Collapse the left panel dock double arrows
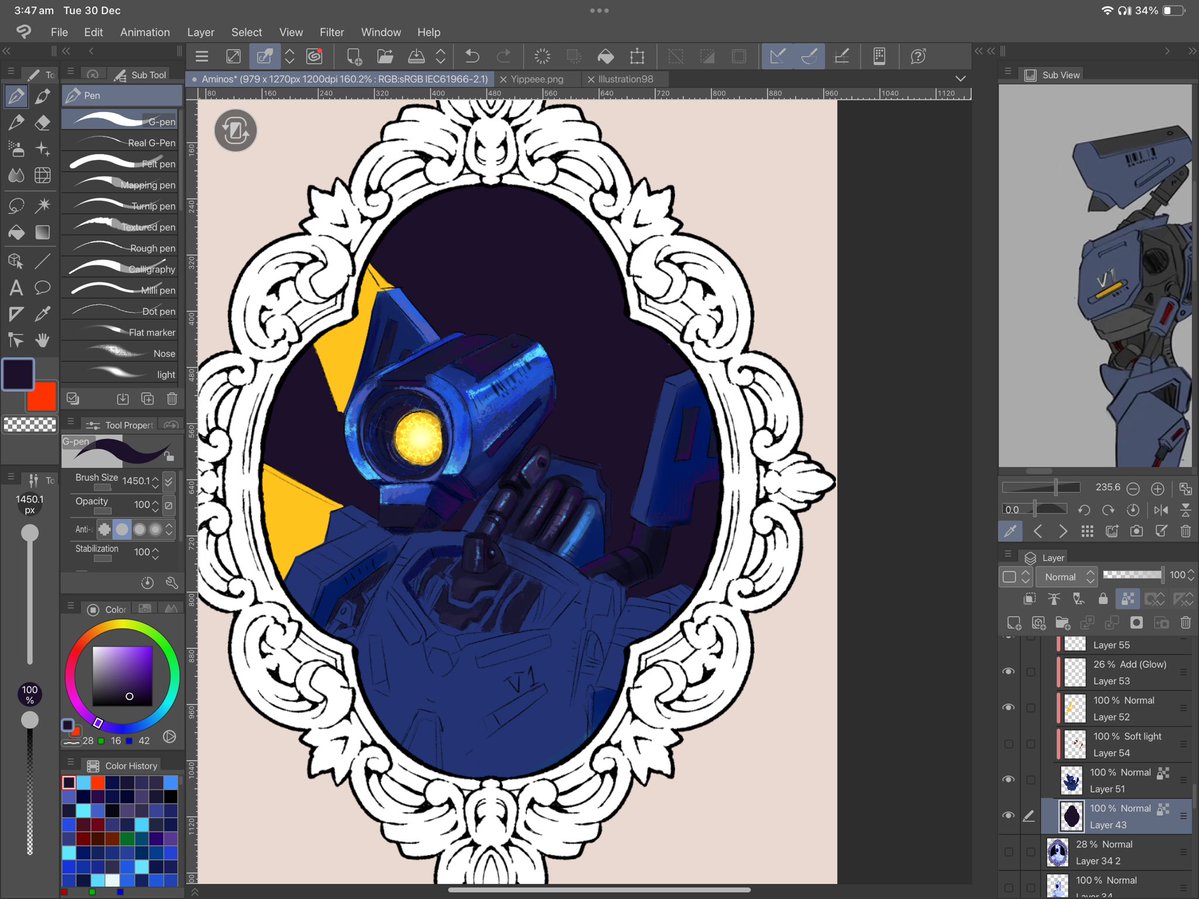Image resolution: width=1199 pixels, height=899 pixels. coord(6,51)
